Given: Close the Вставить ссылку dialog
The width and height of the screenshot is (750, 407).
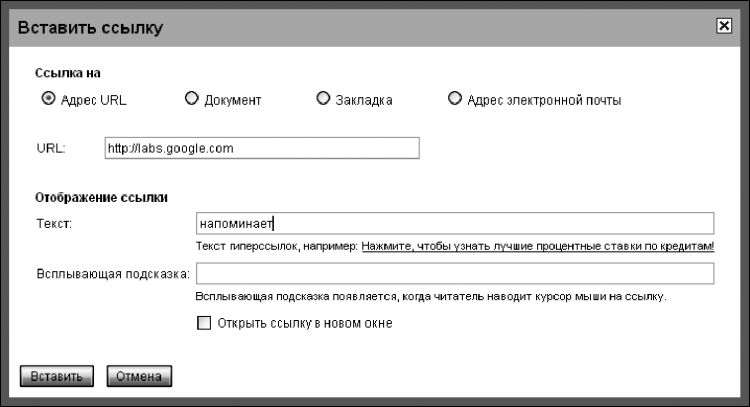Looking at the screenshot, I should [x=724, y=27].
